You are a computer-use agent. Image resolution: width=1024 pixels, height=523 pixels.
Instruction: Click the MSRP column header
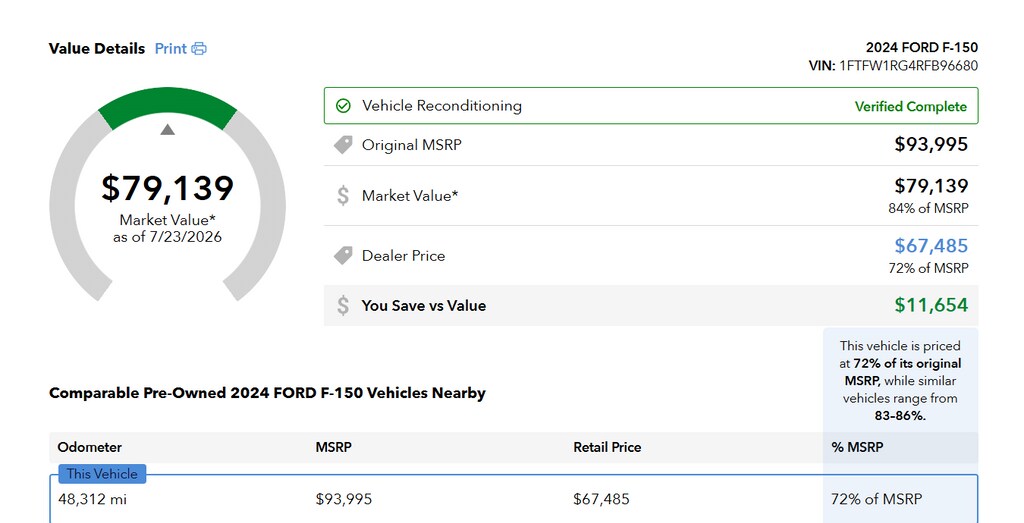coord(334,447)
